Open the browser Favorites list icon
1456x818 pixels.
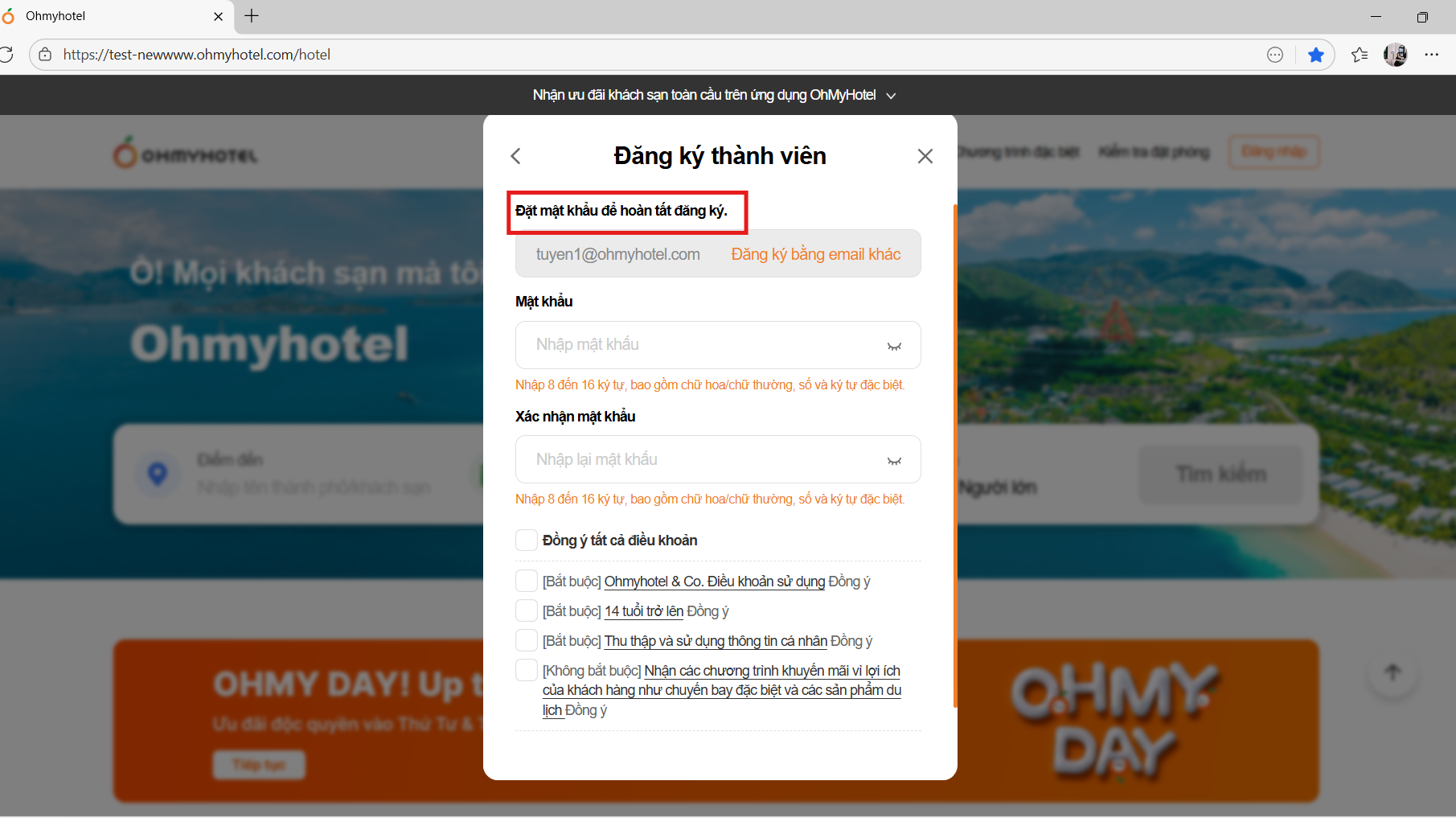click(1360, 55)
